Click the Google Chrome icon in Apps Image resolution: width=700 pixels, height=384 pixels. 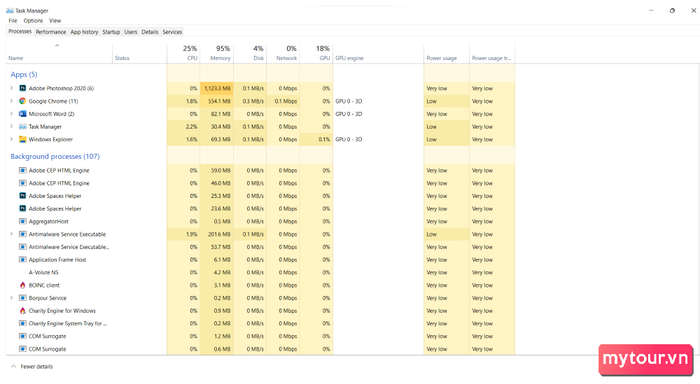coord(22,101)
